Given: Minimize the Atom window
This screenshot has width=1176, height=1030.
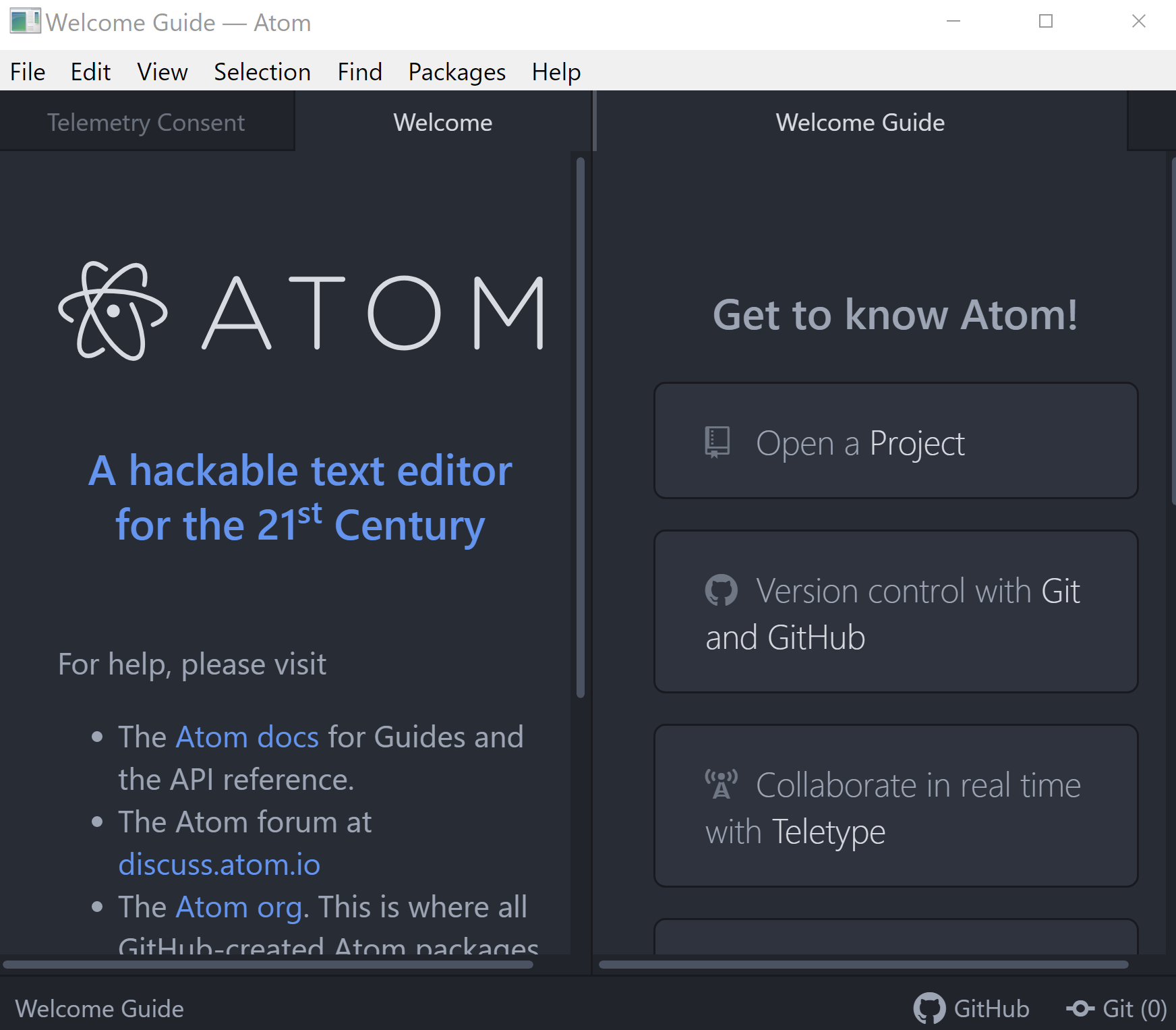Looking at the screenshot, I should coord(953,22).
